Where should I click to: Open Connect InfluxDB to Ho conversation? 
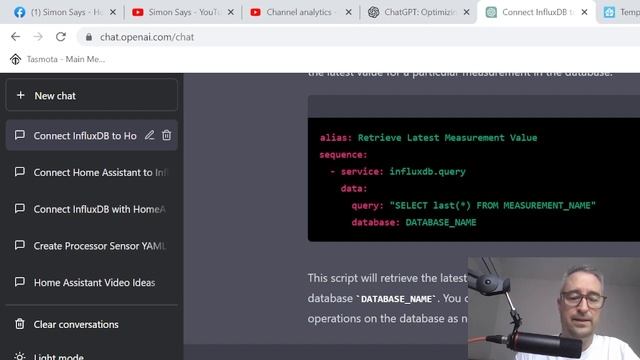[x=91, y=135]
